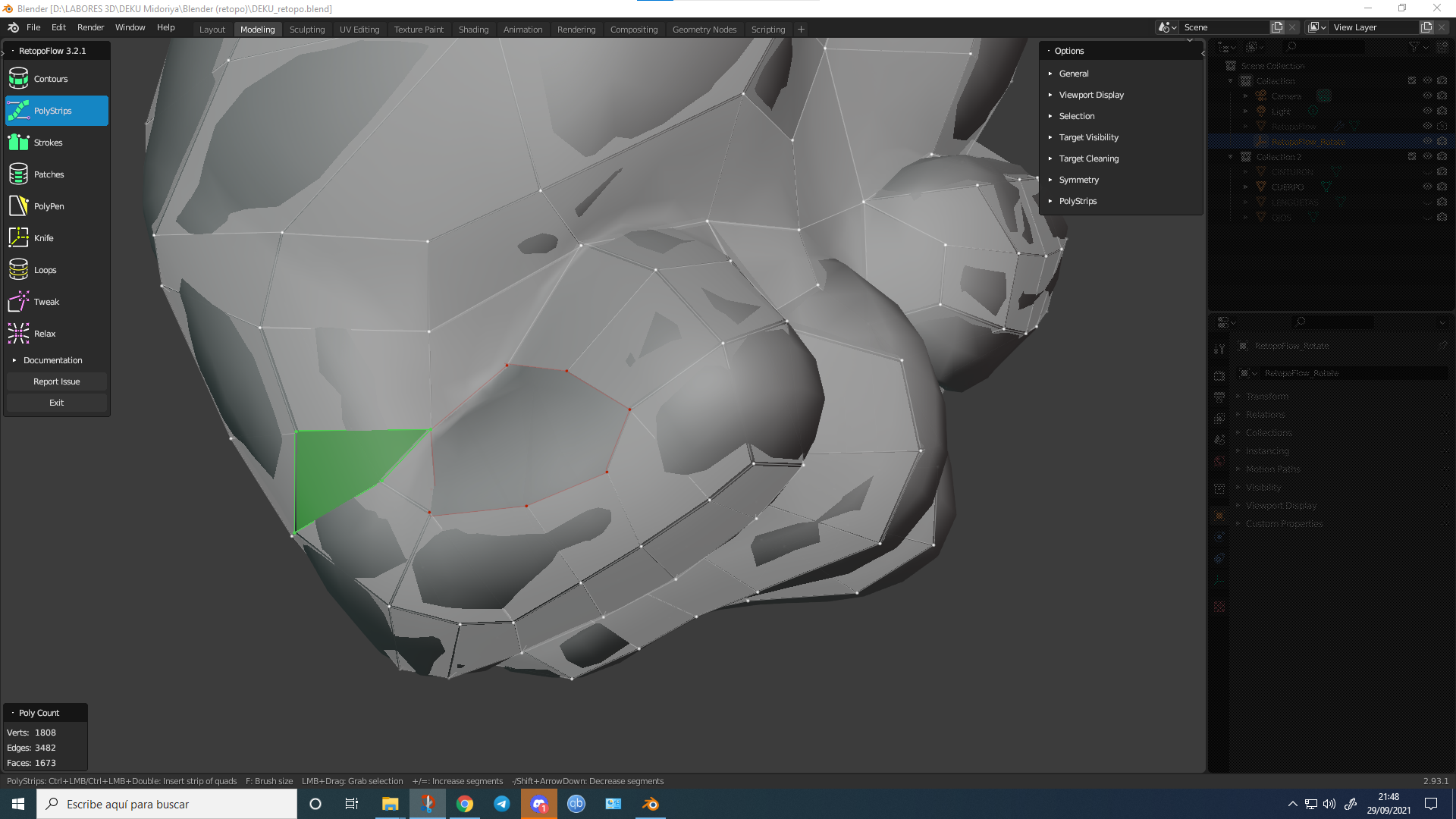Open Chrome from the taskbar
Screen dimensions: 1456x819
pos(465,804)
